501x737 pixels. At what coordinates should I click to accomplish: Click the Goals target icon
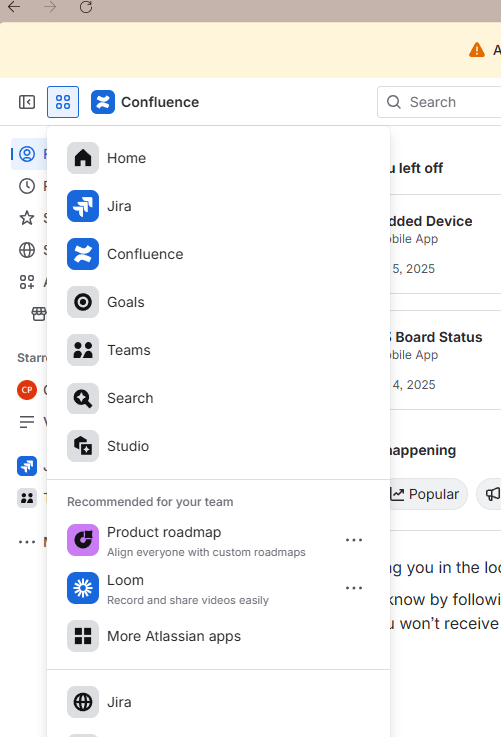point(83,302)
